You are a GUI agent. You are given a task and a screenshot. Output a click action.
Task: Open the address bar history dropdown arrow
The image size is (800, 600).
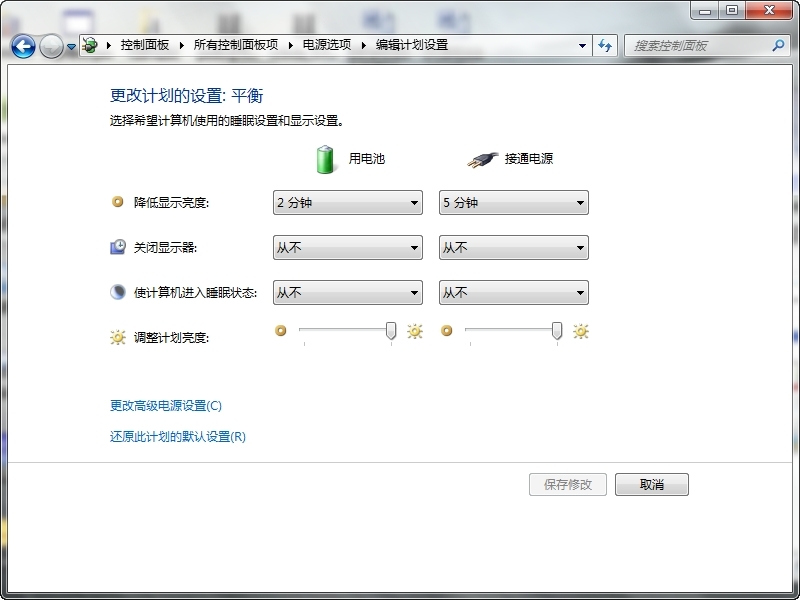(582, 46)
